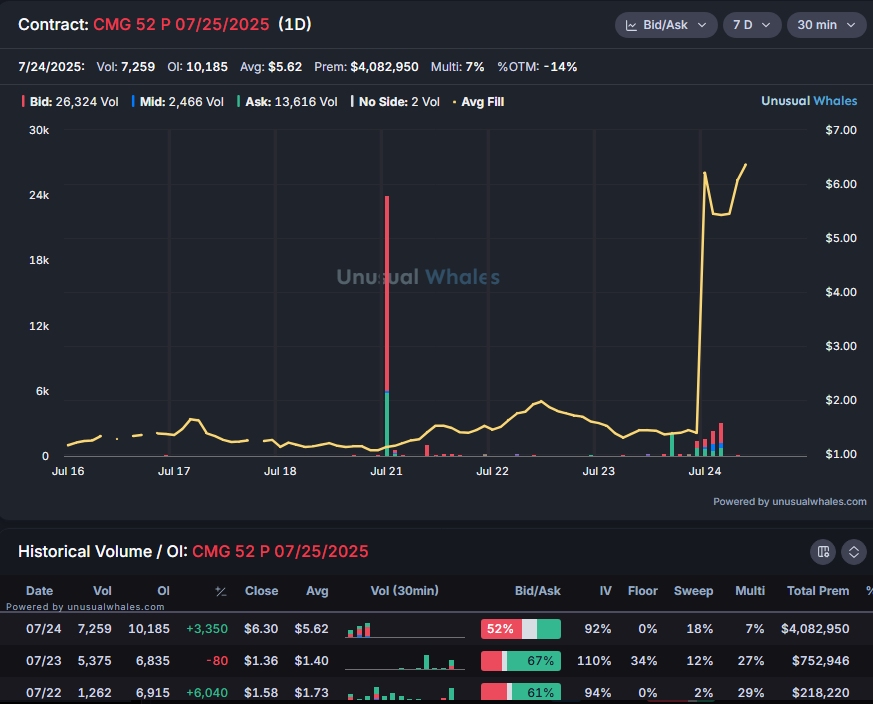Click the column settings icon

click(x=823, y=552)
